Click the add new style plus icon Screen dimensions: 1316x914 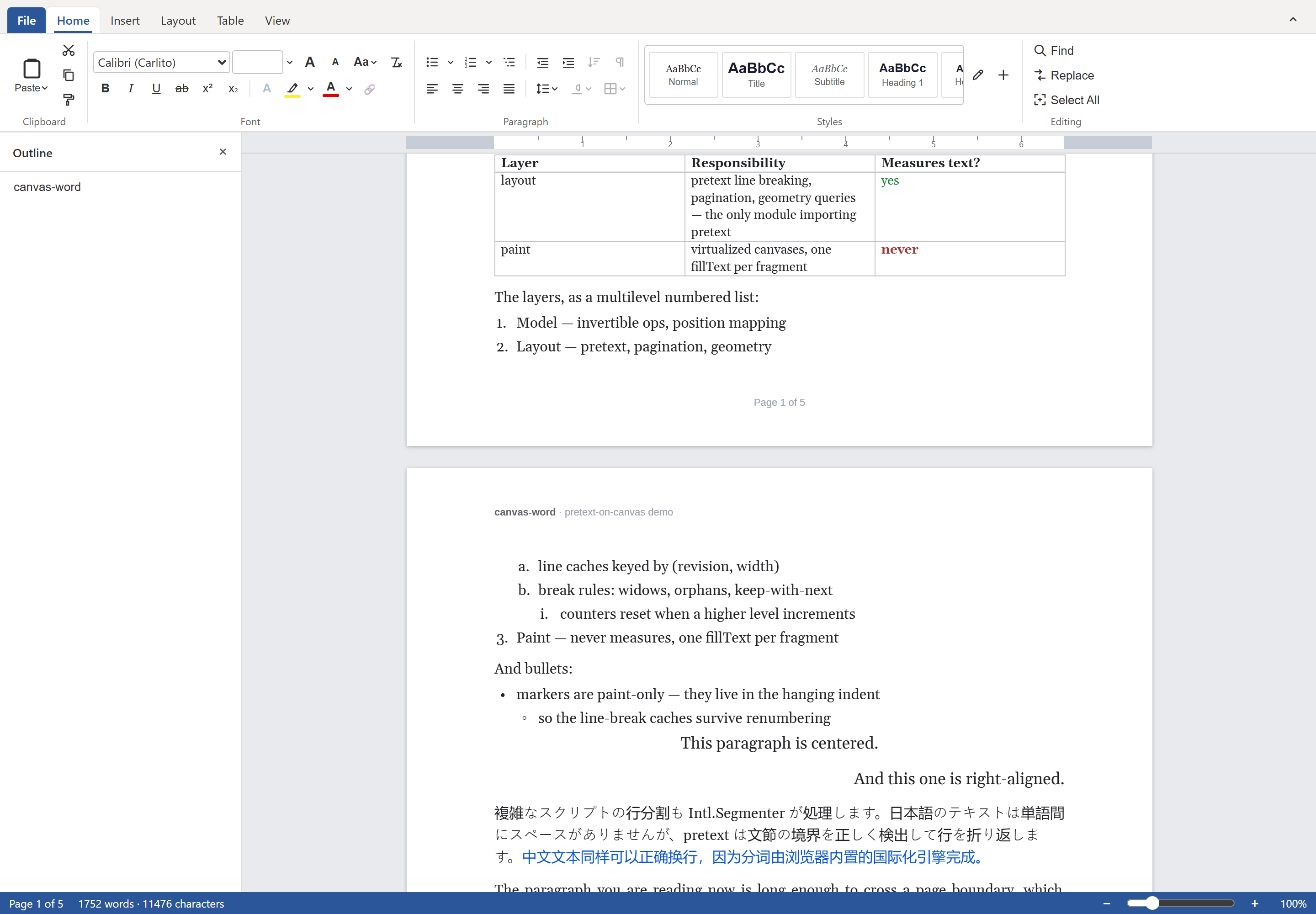1003,75
